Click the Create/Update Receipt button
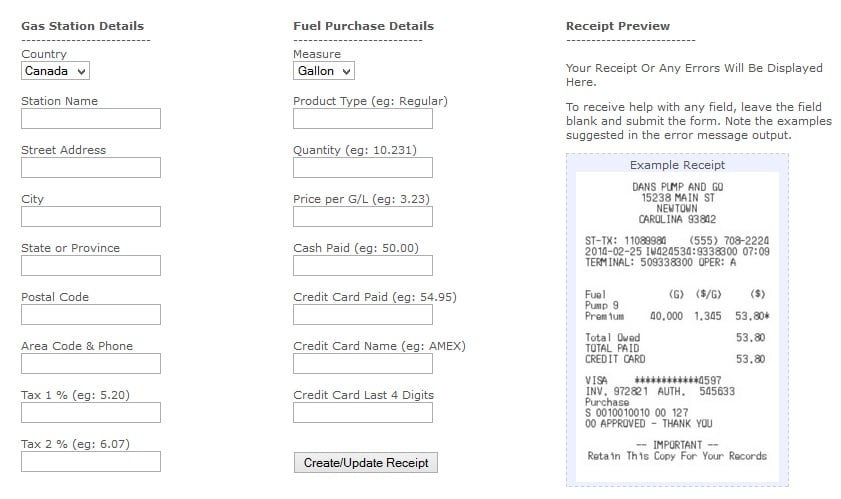This screenshot has height=499, width=841. 366,463
